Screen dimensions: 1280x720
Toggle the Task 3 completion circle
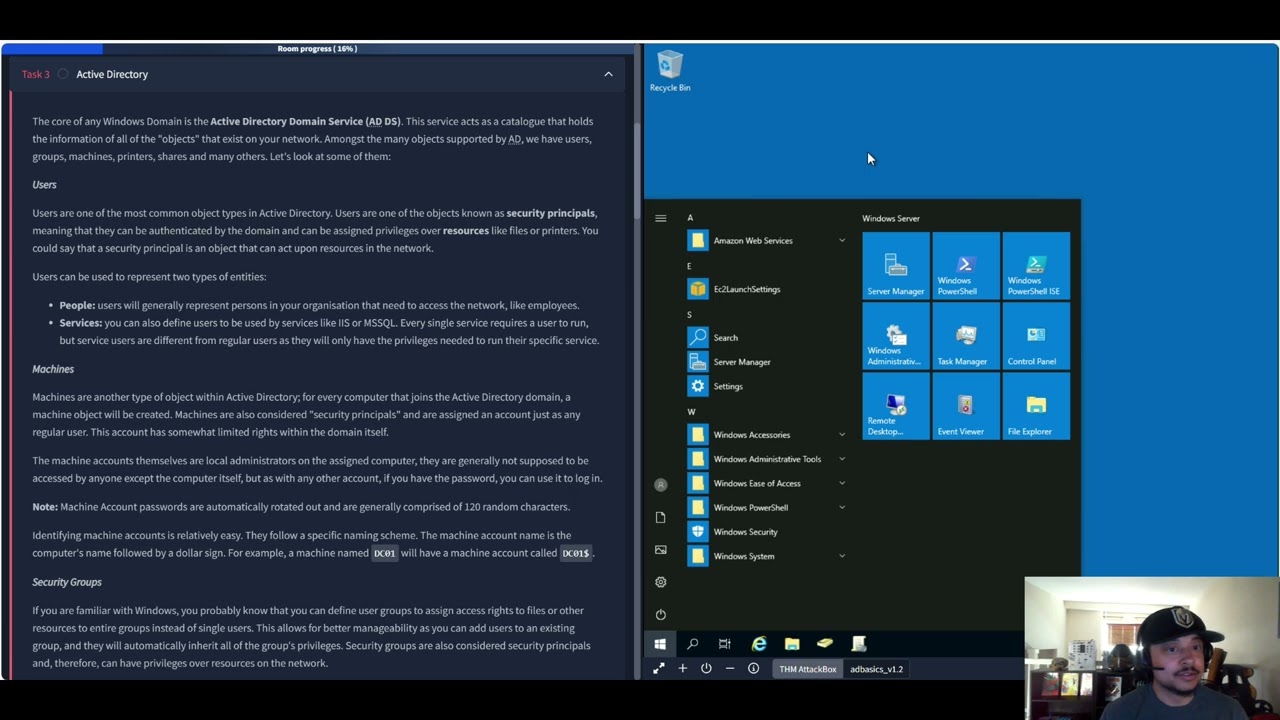coord(63,74)
